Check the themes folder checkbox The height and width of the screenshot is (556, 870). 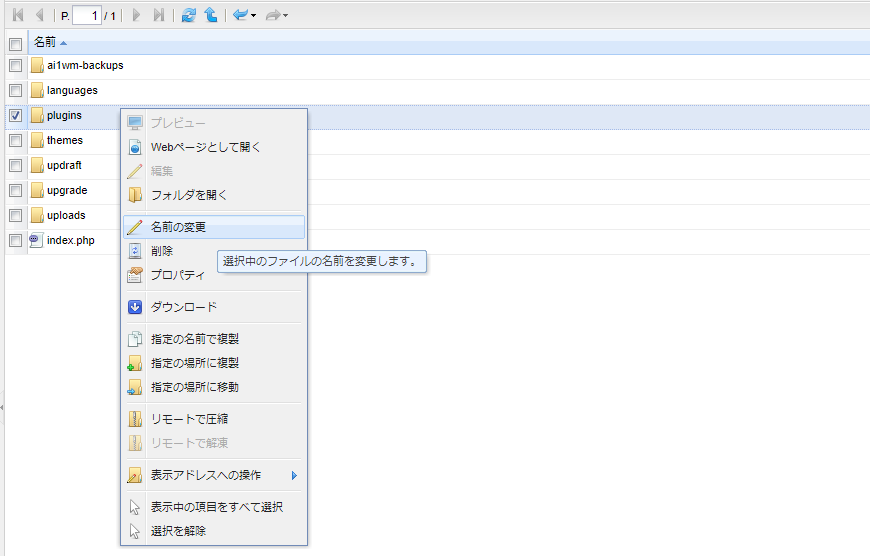pos(16,140)
